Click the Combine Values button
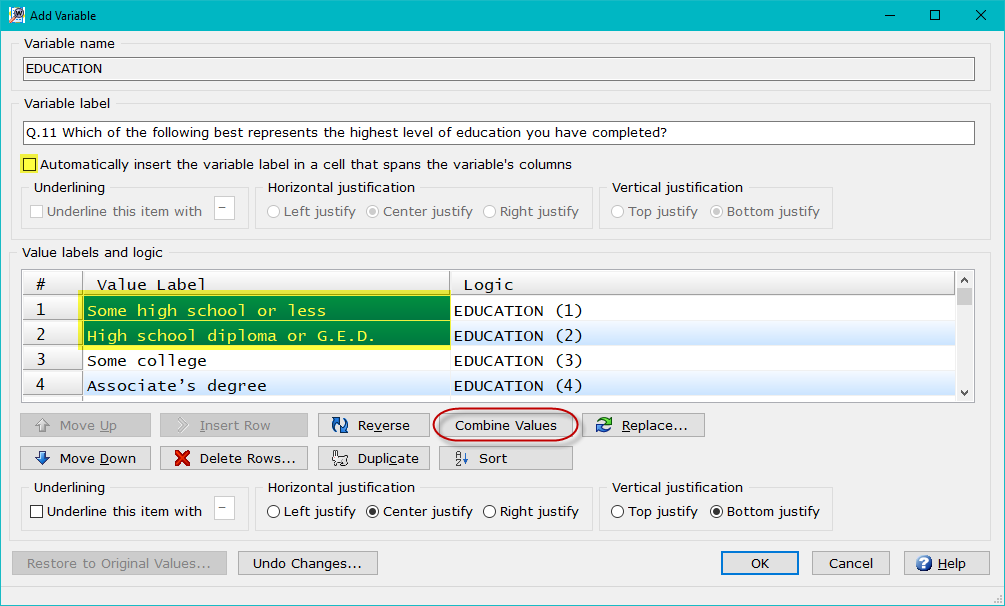 (x=506, y=425)
